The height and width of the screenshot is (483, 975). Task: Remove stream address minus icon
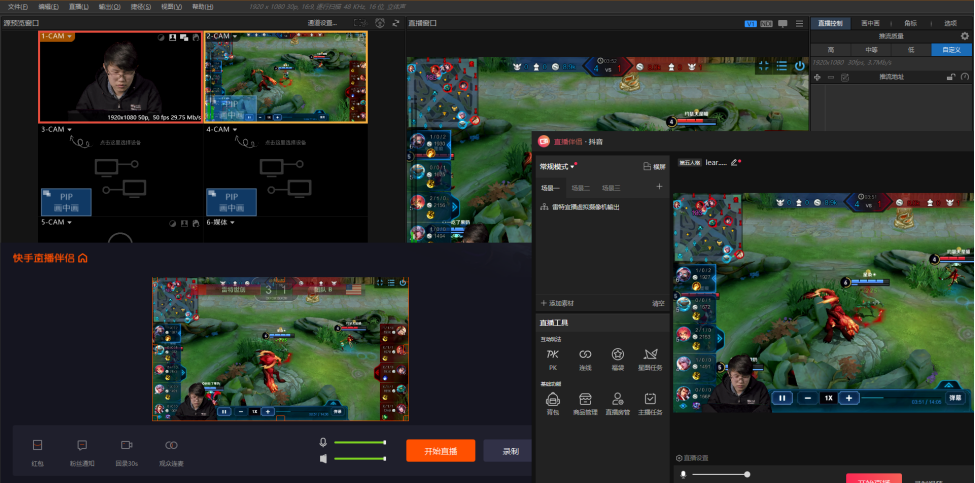point(831,77)
